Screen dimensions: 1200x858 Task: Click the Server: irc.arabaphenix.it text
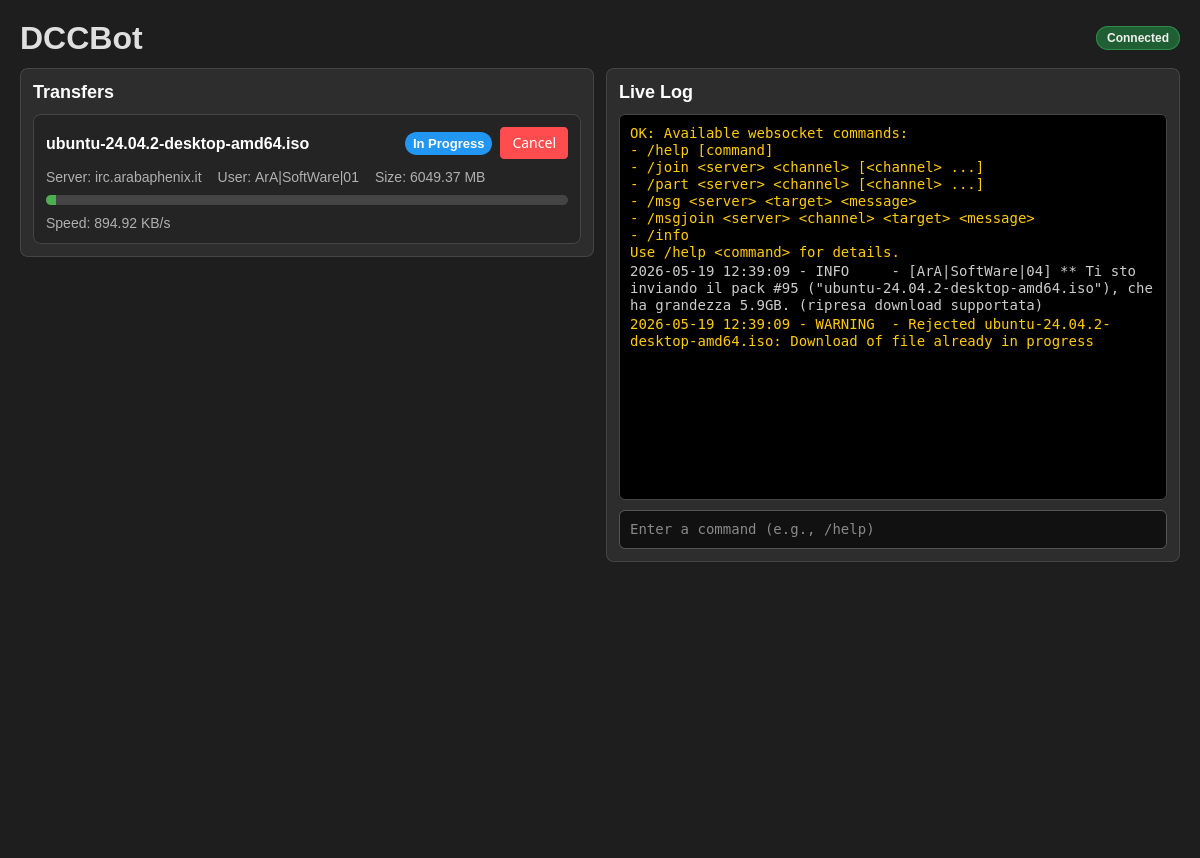pos(124,177)
